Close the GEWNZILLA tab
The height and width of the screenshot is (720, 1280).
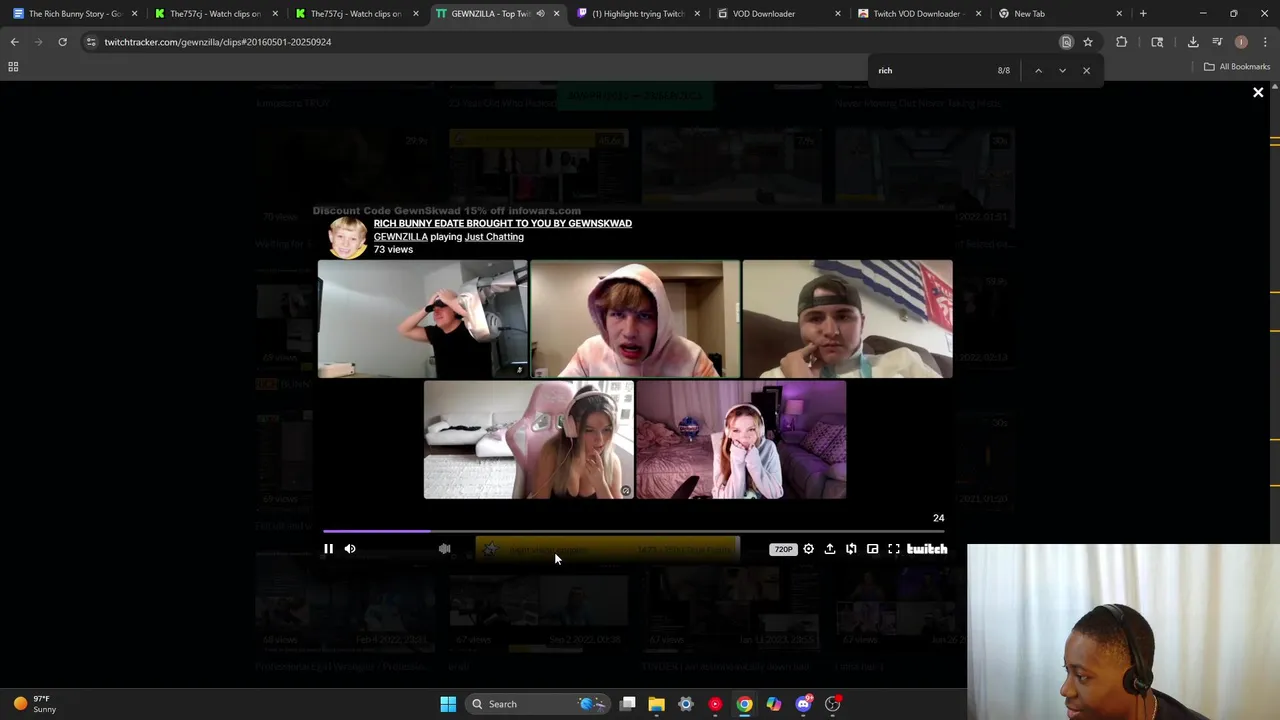pos(556,14)
